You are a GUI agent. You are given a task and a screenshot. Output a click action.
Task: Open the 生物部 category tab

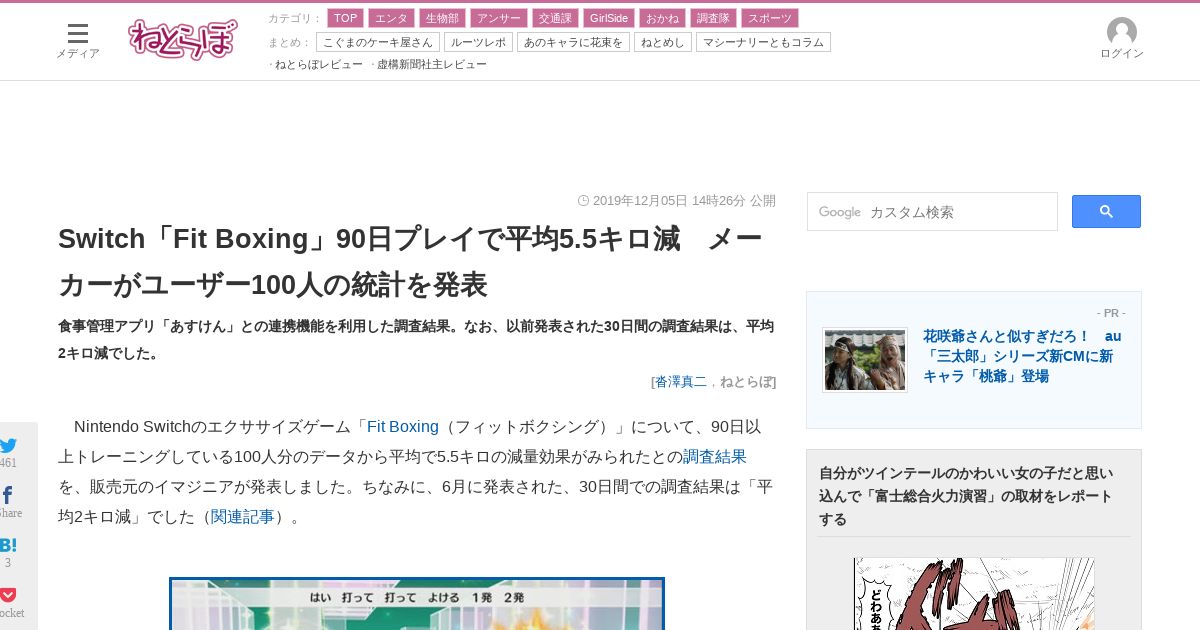442,18
